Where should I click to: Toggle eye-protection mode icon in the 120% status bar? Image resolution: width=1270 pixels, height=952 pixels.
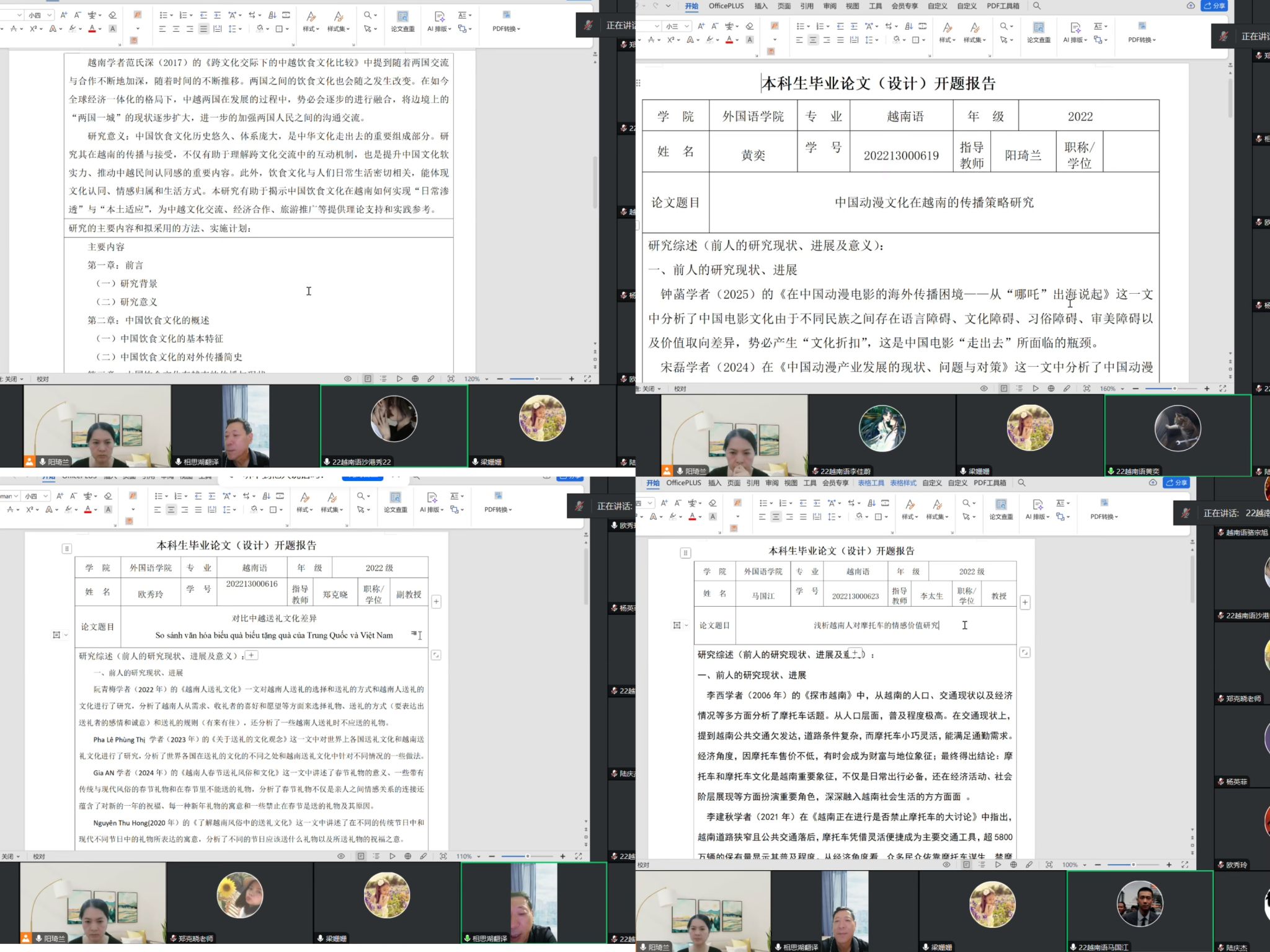pos(348,379)
